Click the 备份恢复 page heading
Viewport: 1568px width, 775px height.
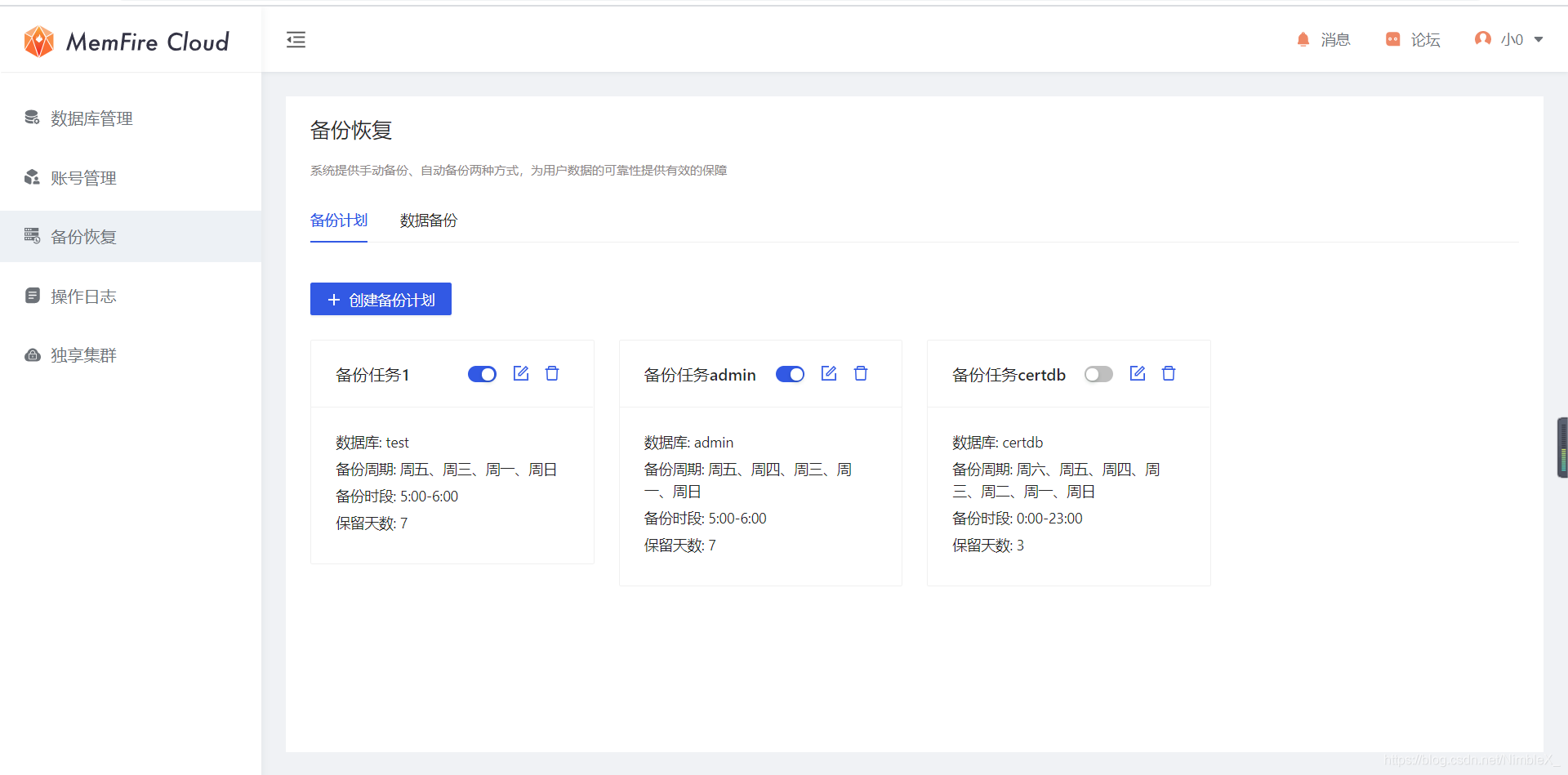coord(351,130)
